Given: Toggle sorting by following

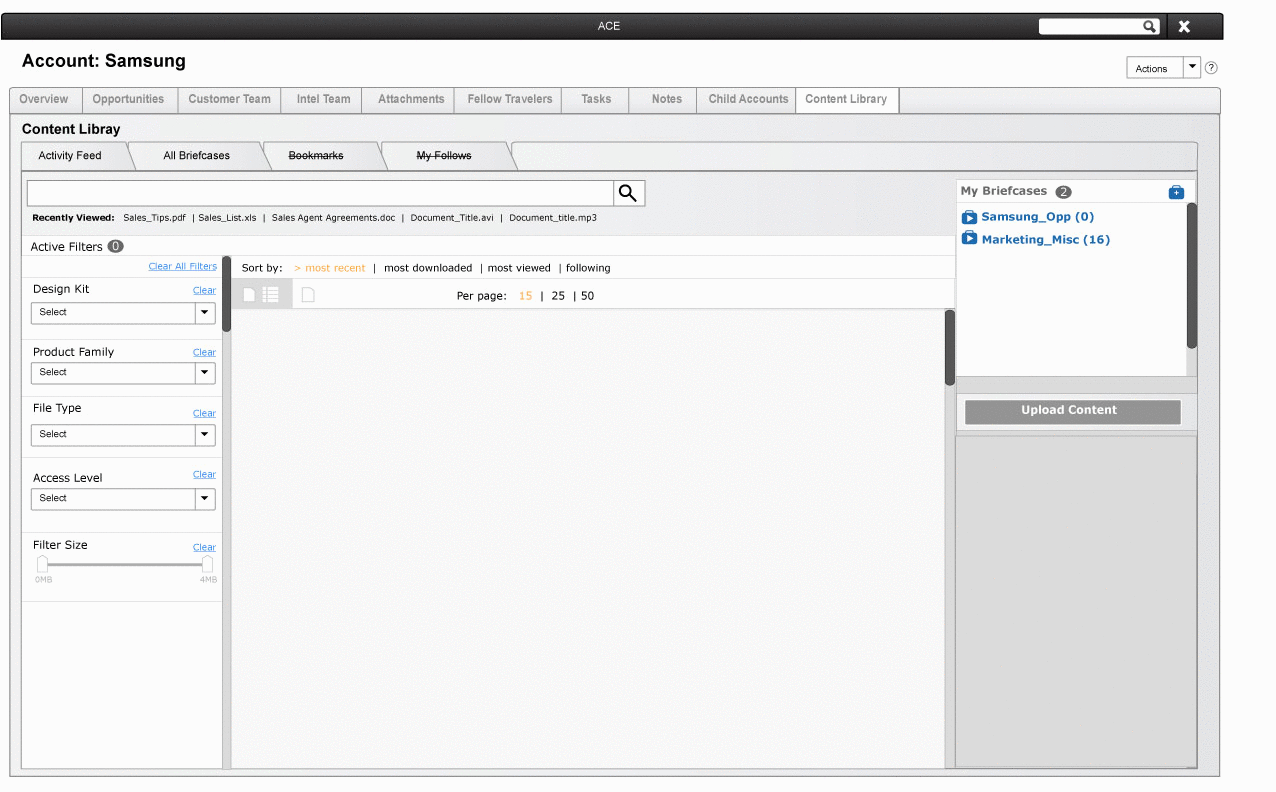Looking at the screenshot, I should click(x=588, y=268).
